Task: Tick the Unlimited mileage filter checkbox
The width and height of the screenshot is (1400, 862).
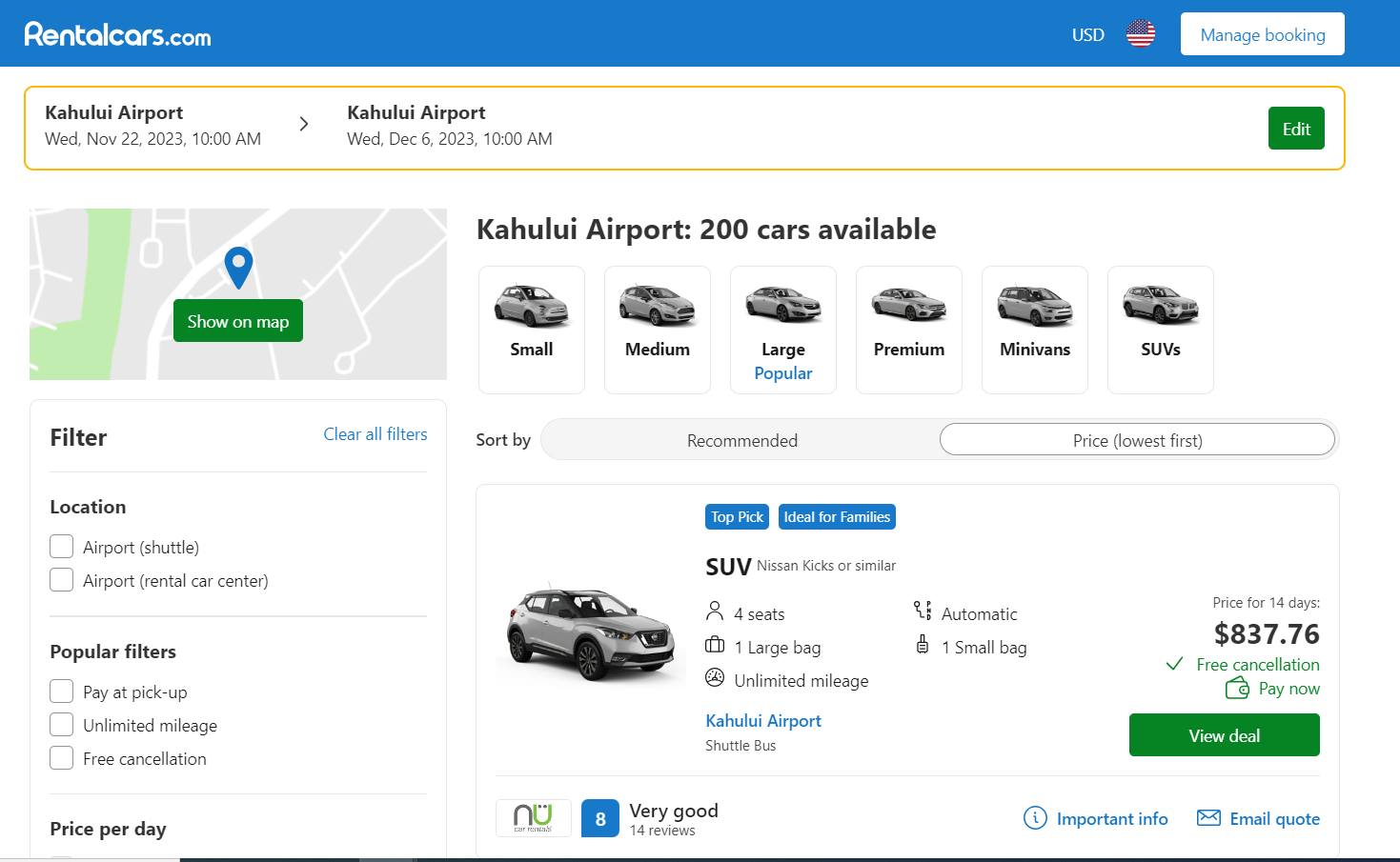Action: (x=61, y=725)
